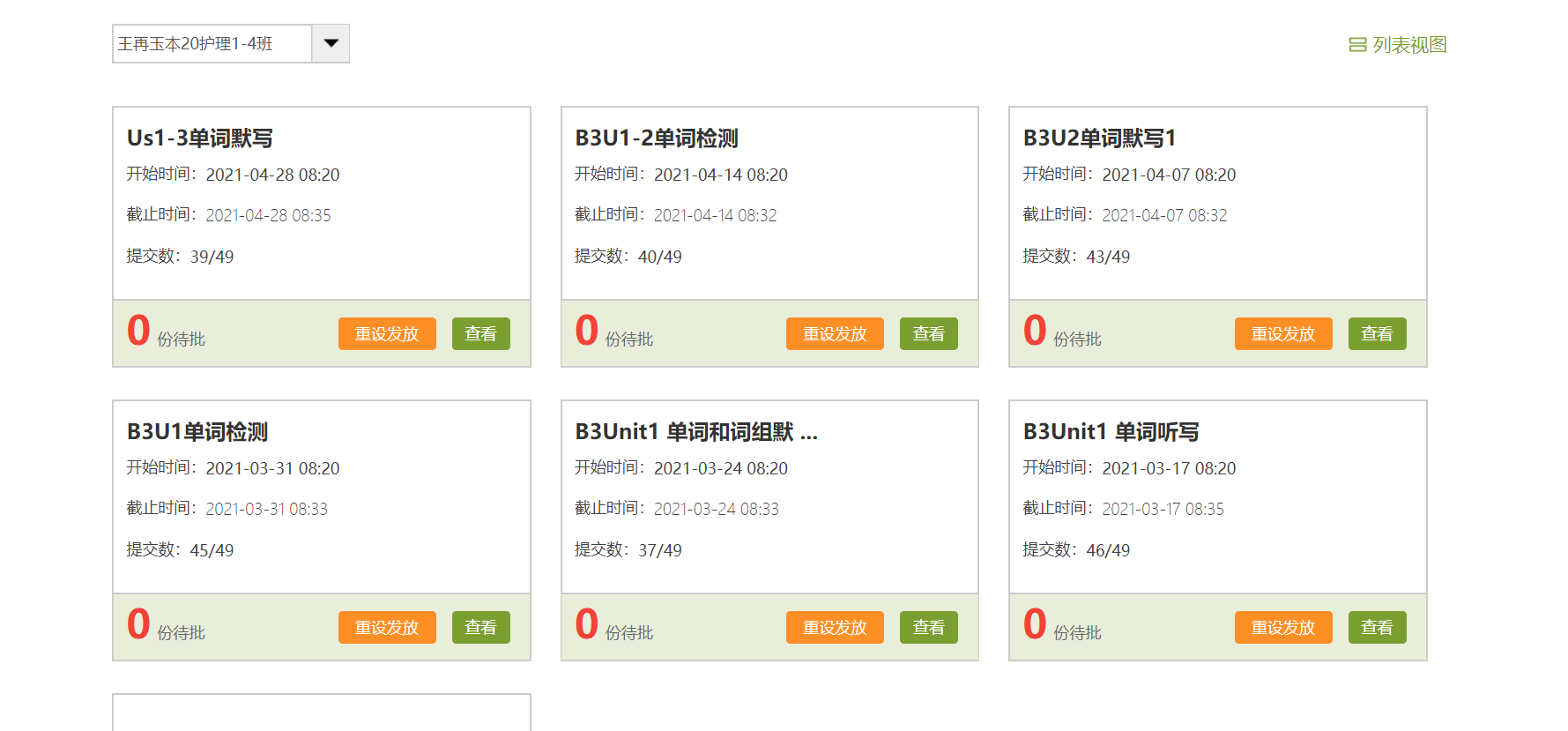
Task: Click 查看 on B3U1单词检测 card
Action: coord(481,627)
